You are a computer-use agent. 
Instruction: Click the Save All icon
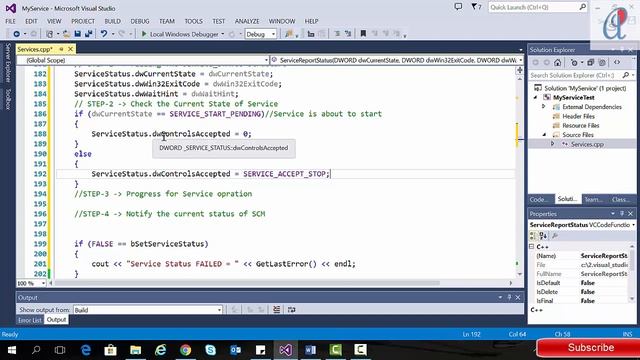88,34
